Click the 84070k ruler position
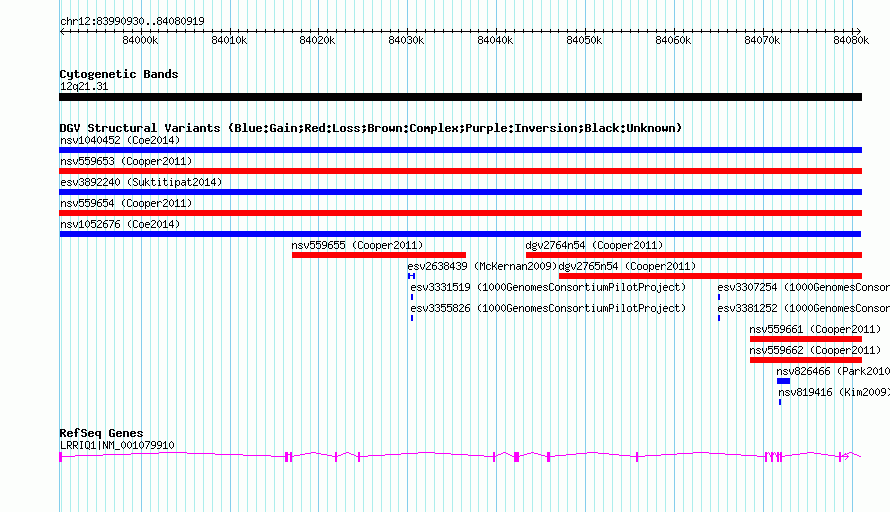 click(762, 40)
